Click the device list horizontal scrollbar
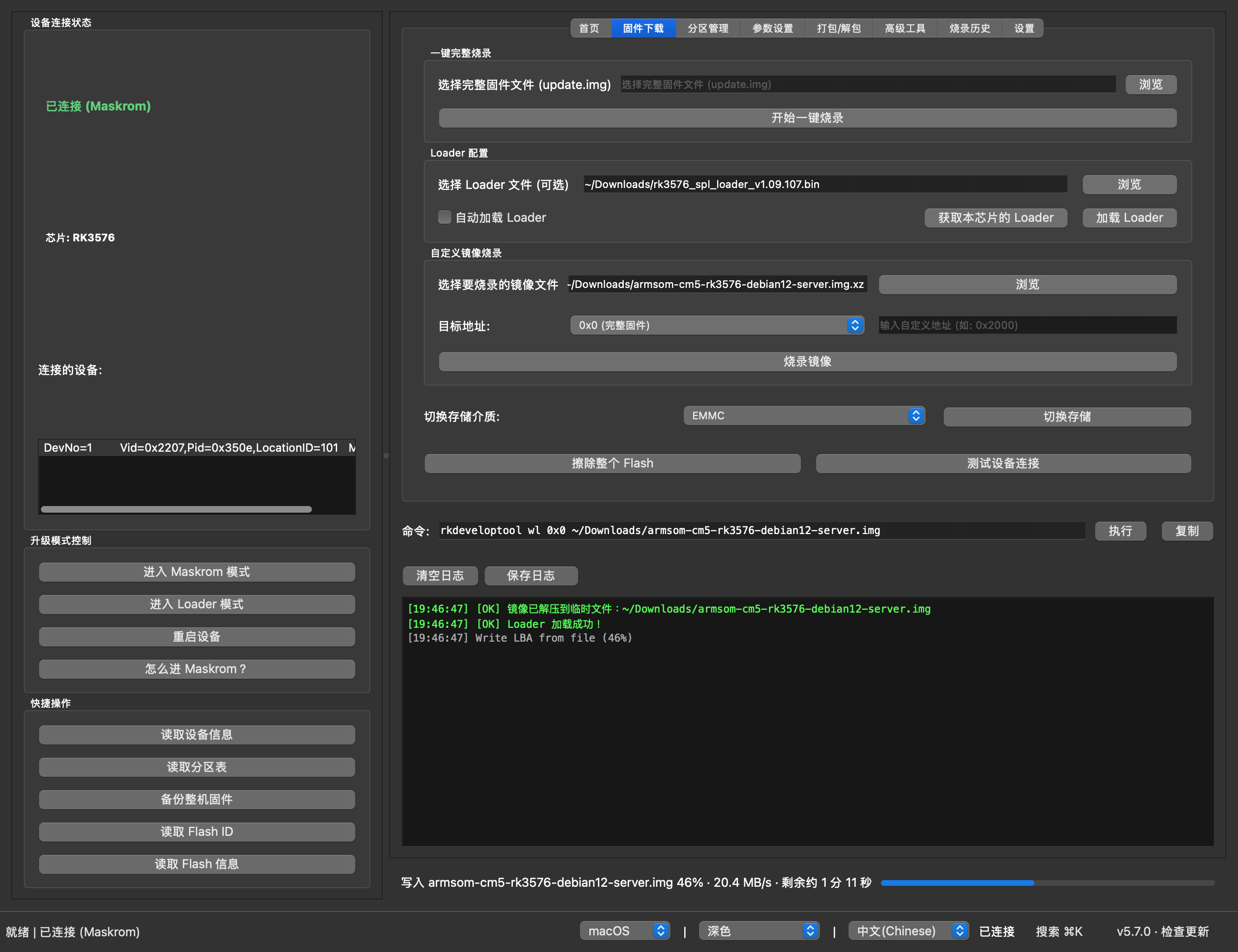The image size is (1238, 952). click(x=176, y=509)
